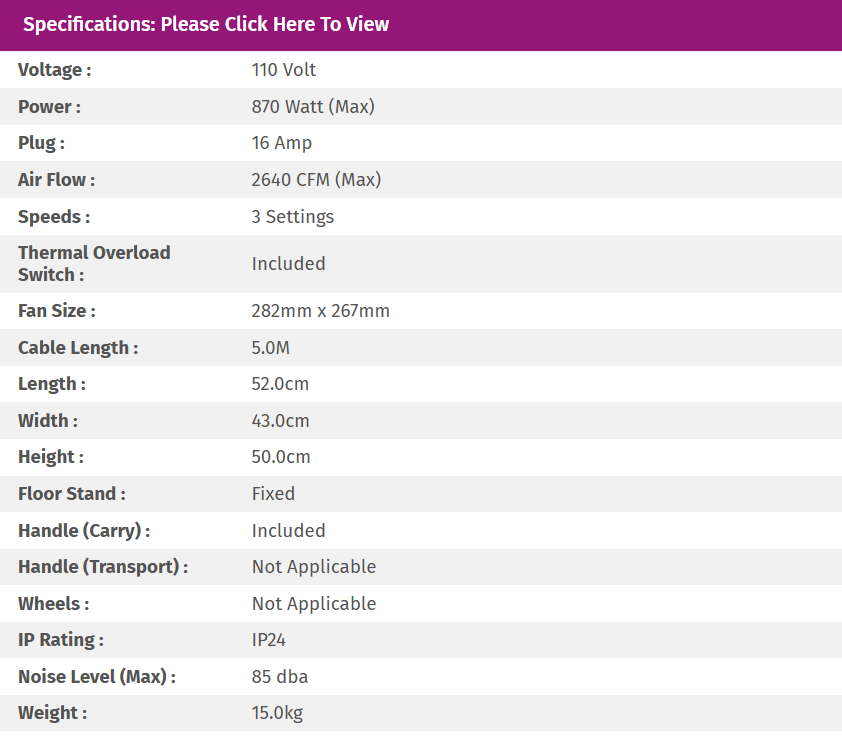Select the Thermal Overload Switch label

[x=94, y=263]
